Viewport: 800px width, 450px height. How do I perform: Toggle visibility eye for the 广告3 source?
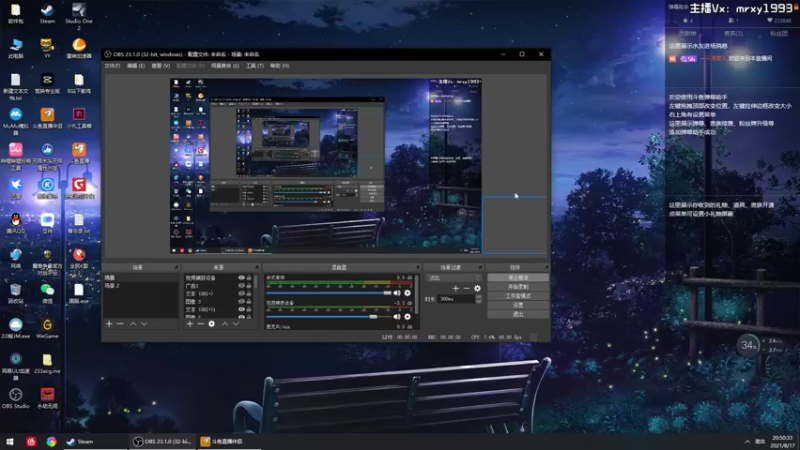241,286
